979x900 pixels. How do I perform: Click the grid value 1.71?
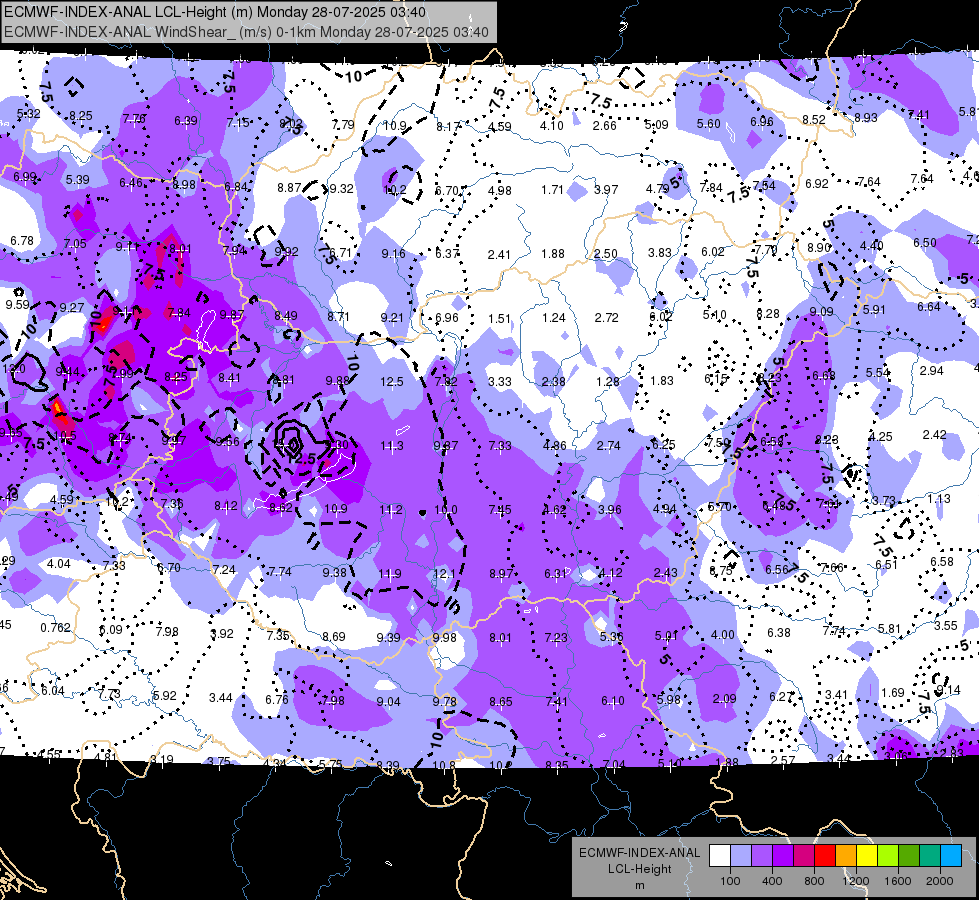(x=553, y=189)
